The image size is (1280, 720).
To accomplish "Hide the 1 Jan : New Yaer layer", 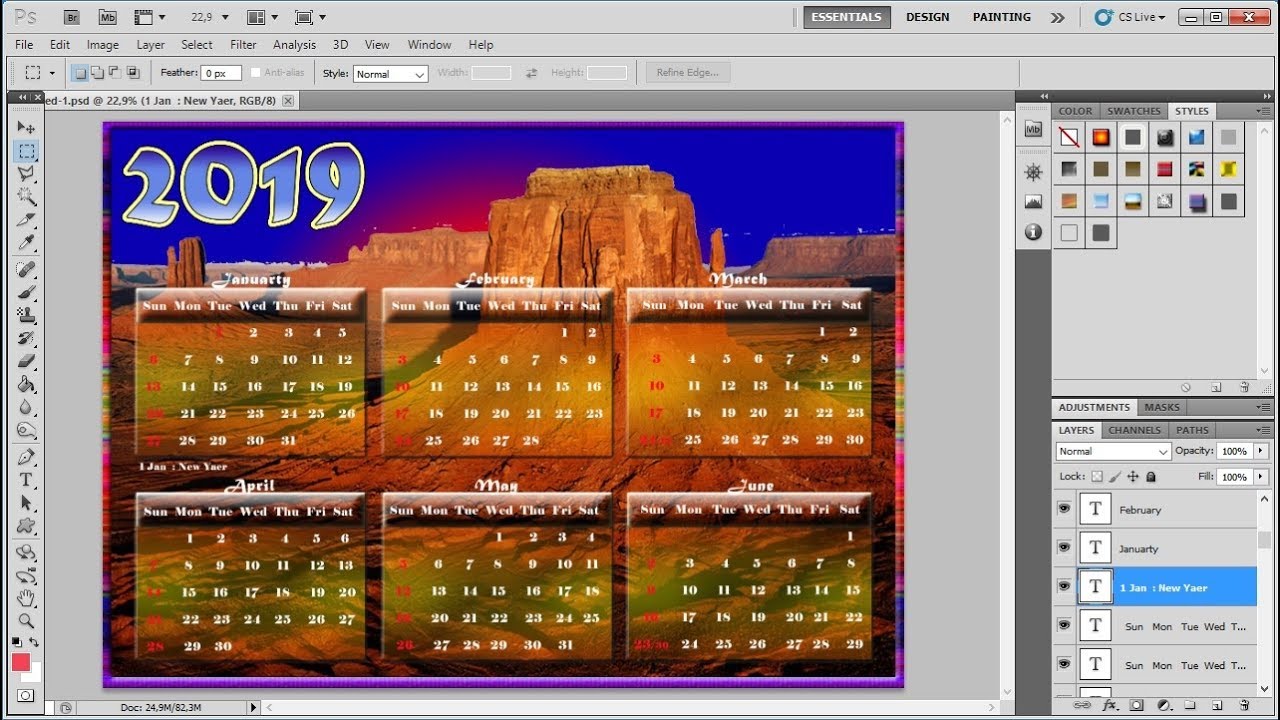I will pos(1064,587).
